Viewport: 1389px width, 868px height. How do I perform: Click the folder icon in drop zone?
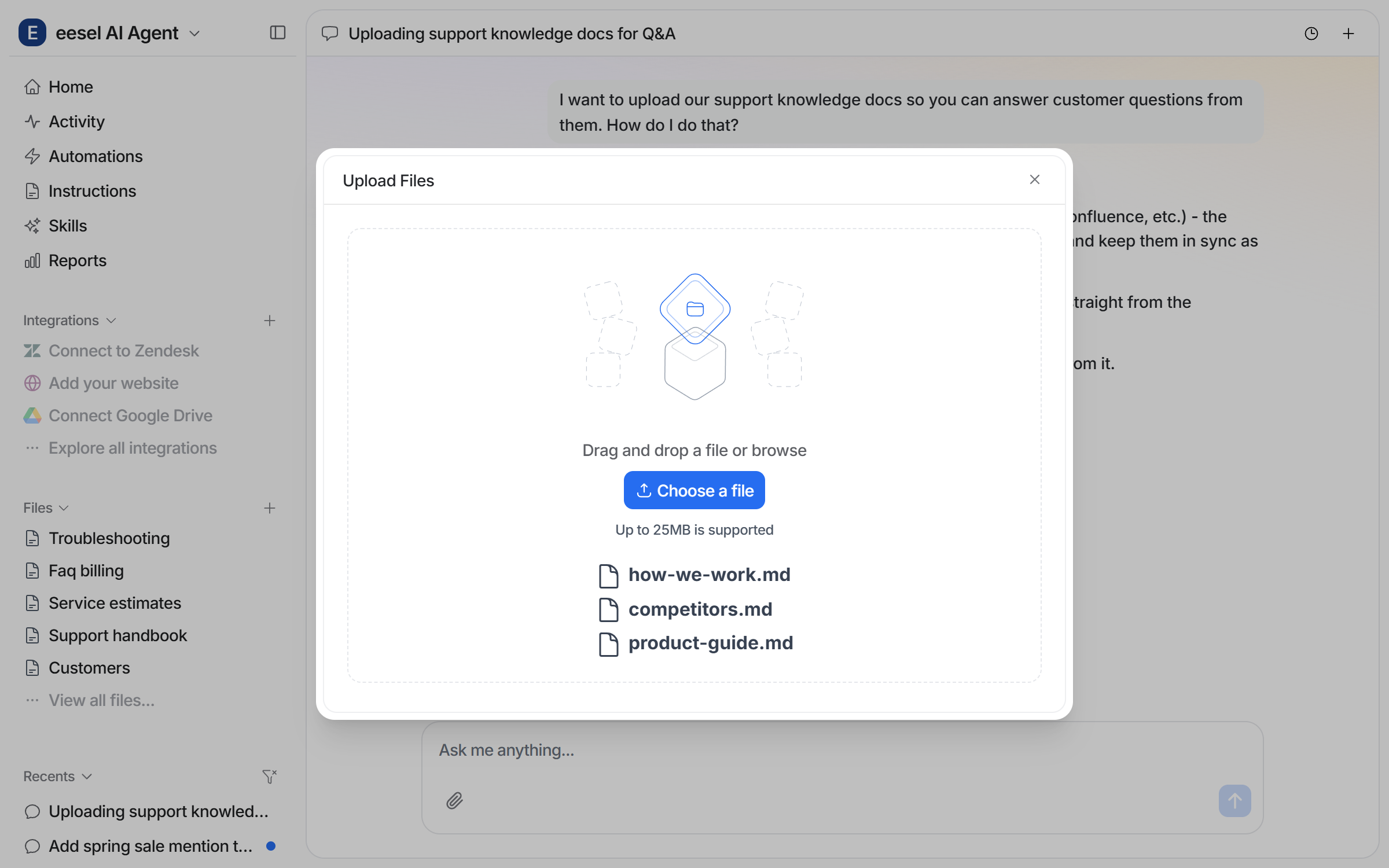[x=694, y=309]
